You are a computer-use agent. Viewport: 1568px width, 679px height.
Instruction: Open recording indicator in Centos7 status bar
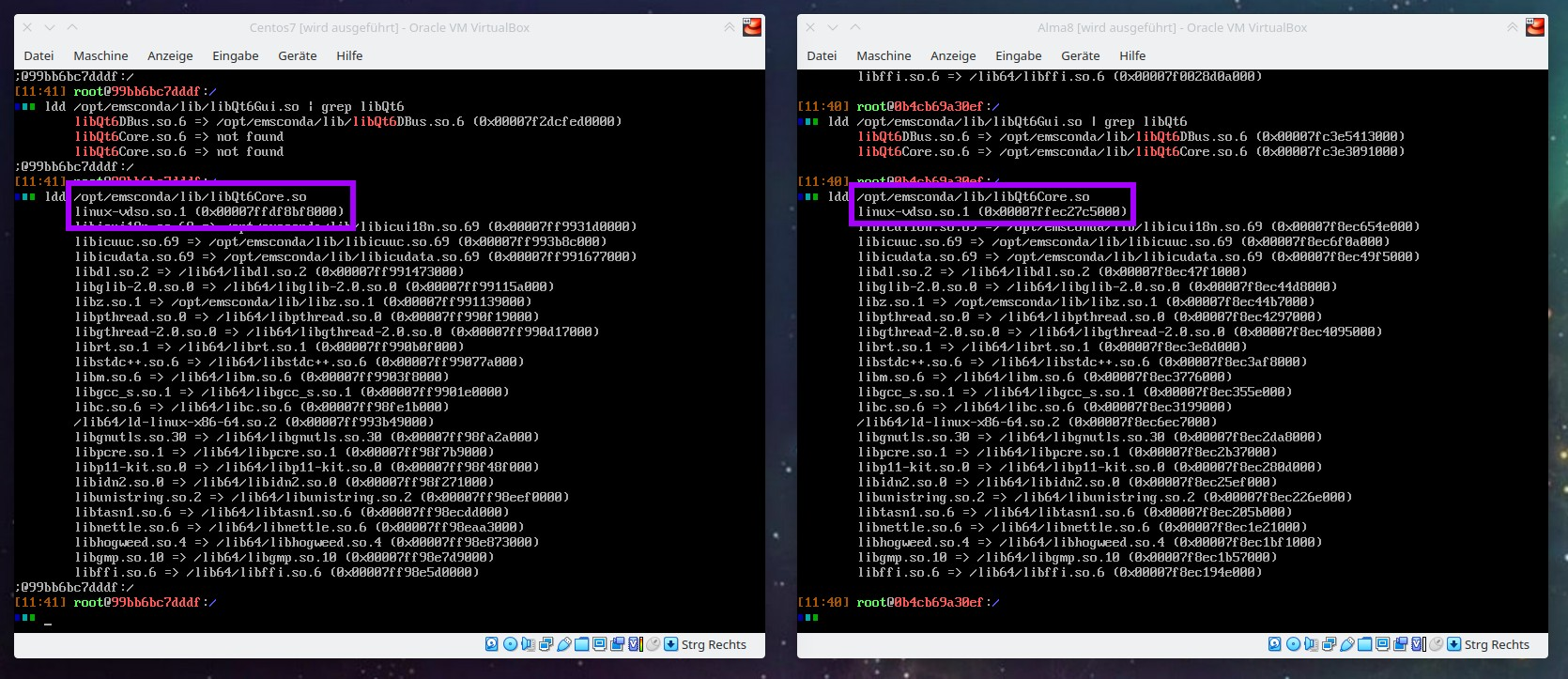pyautogui.click(x=617, y=644)
